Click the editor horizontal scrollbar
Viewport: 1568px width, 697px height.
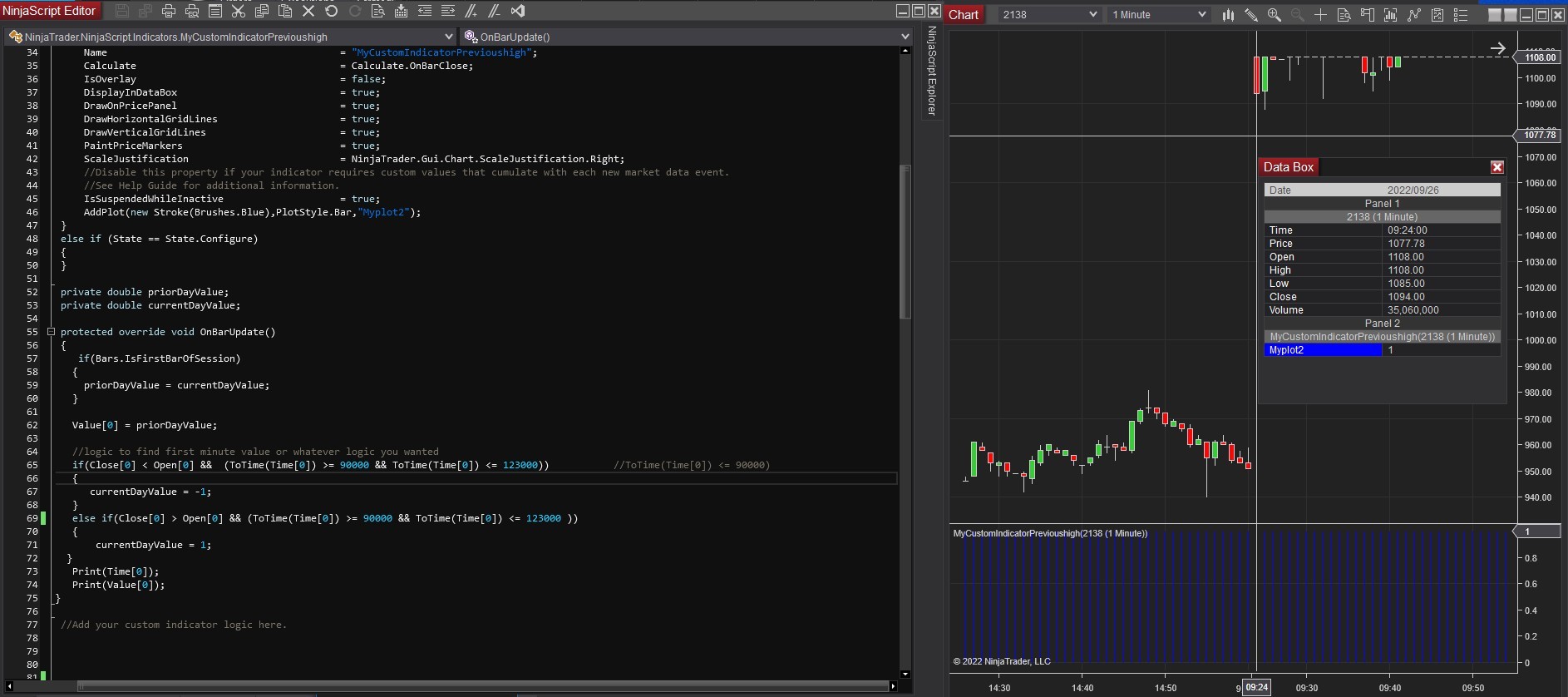click(x=482, y=686)
